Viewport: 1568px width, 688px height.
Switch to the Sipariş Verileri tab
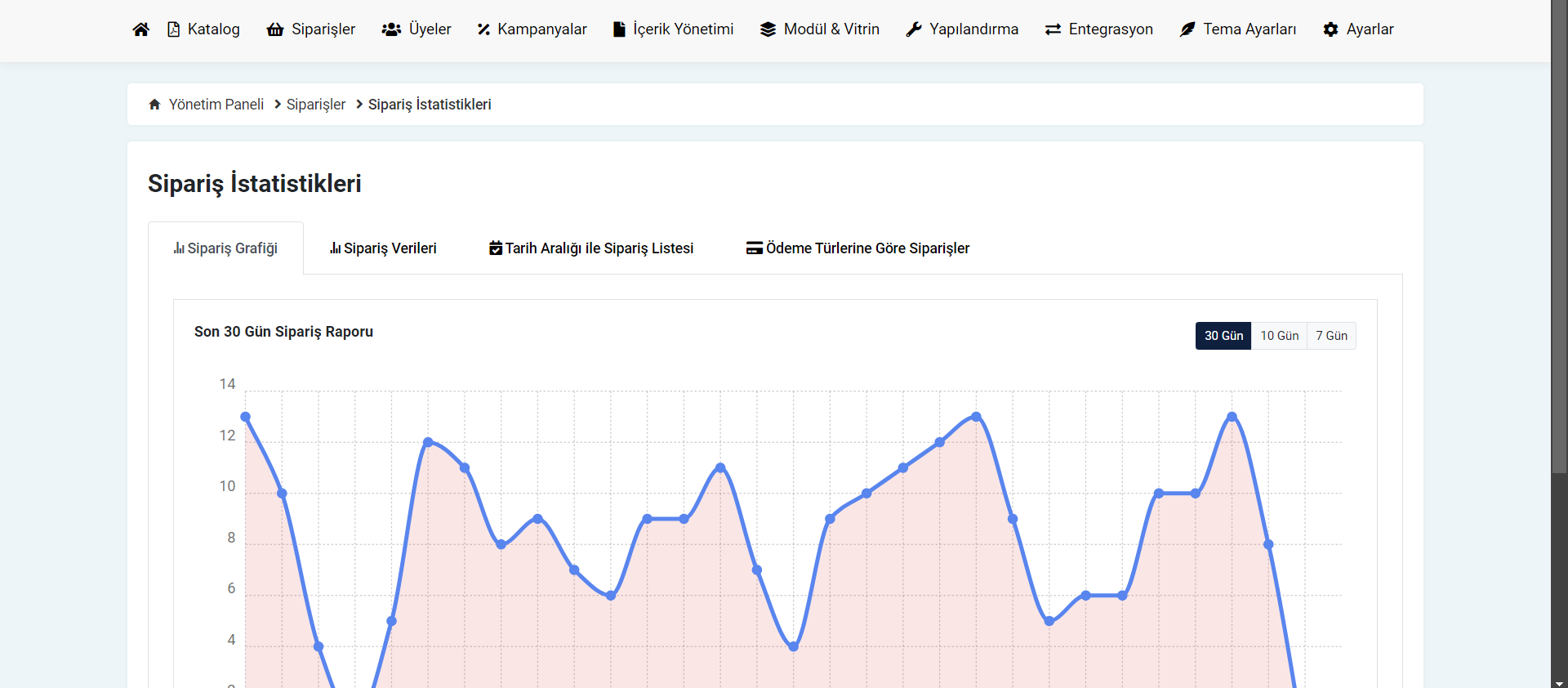pyautogui.click(x=383, y=248)
